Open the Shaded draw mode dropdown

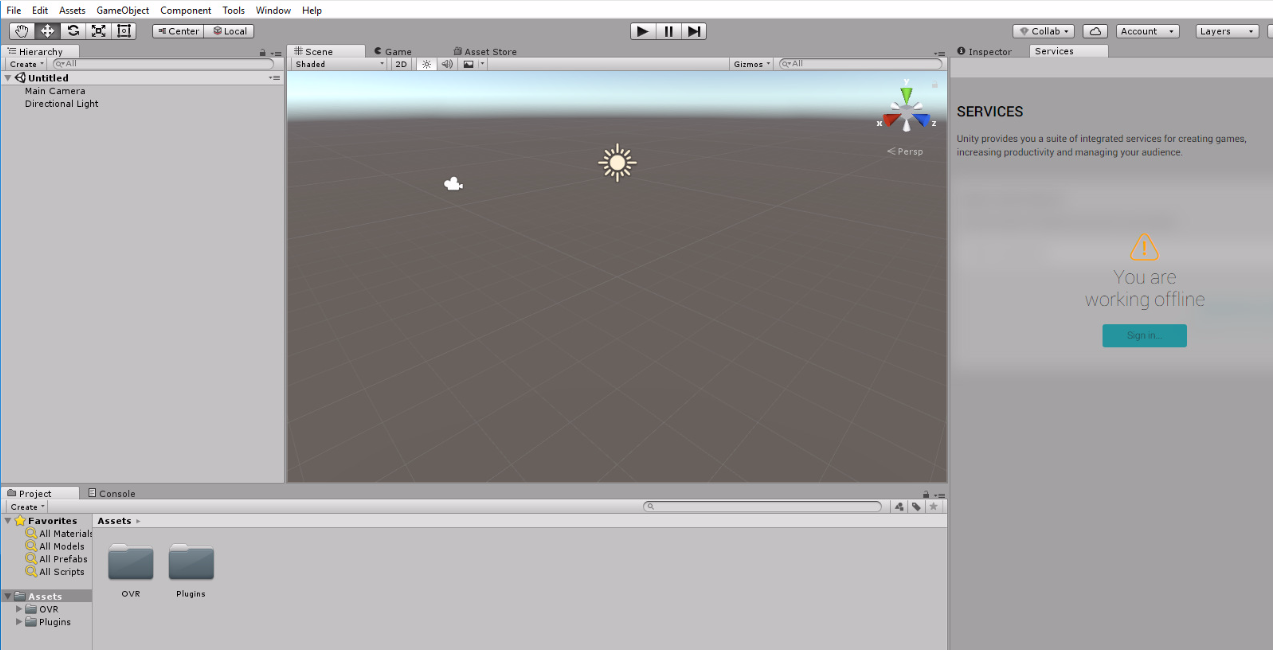337,63
